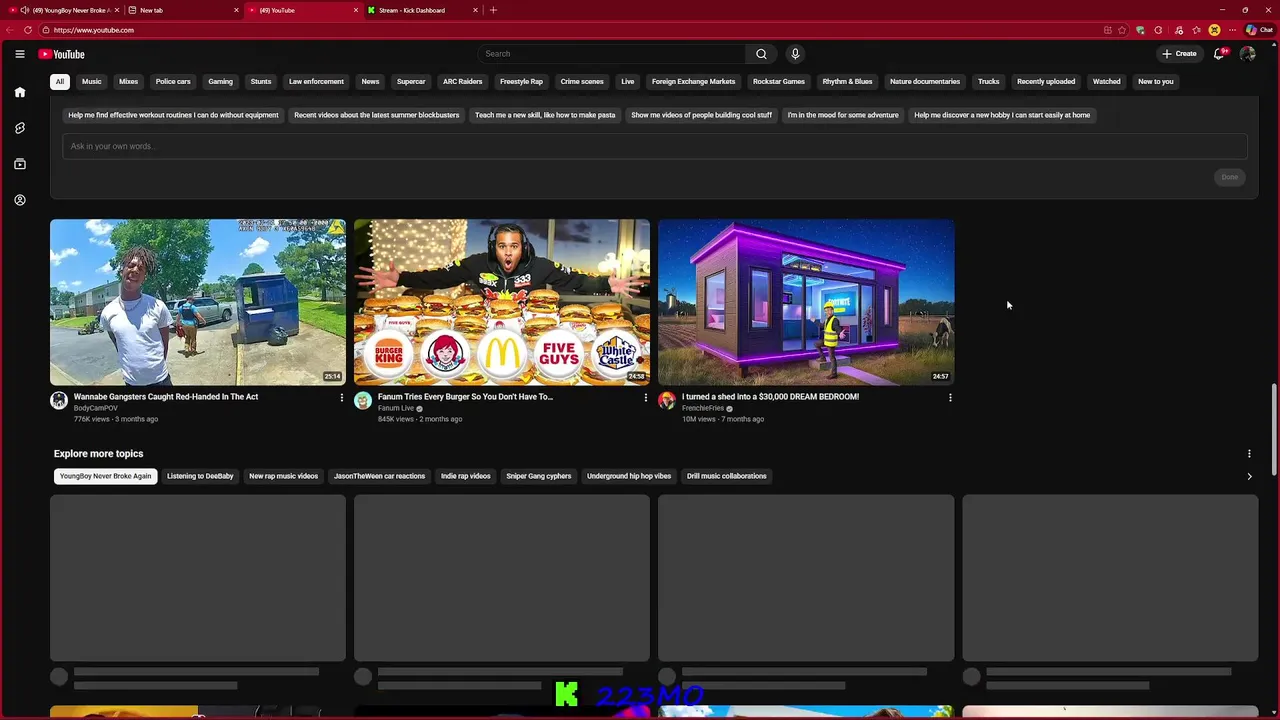The image size is (1280, 720).
Task: Go to Home in the sidebar
Action: [x=20, y=92]
